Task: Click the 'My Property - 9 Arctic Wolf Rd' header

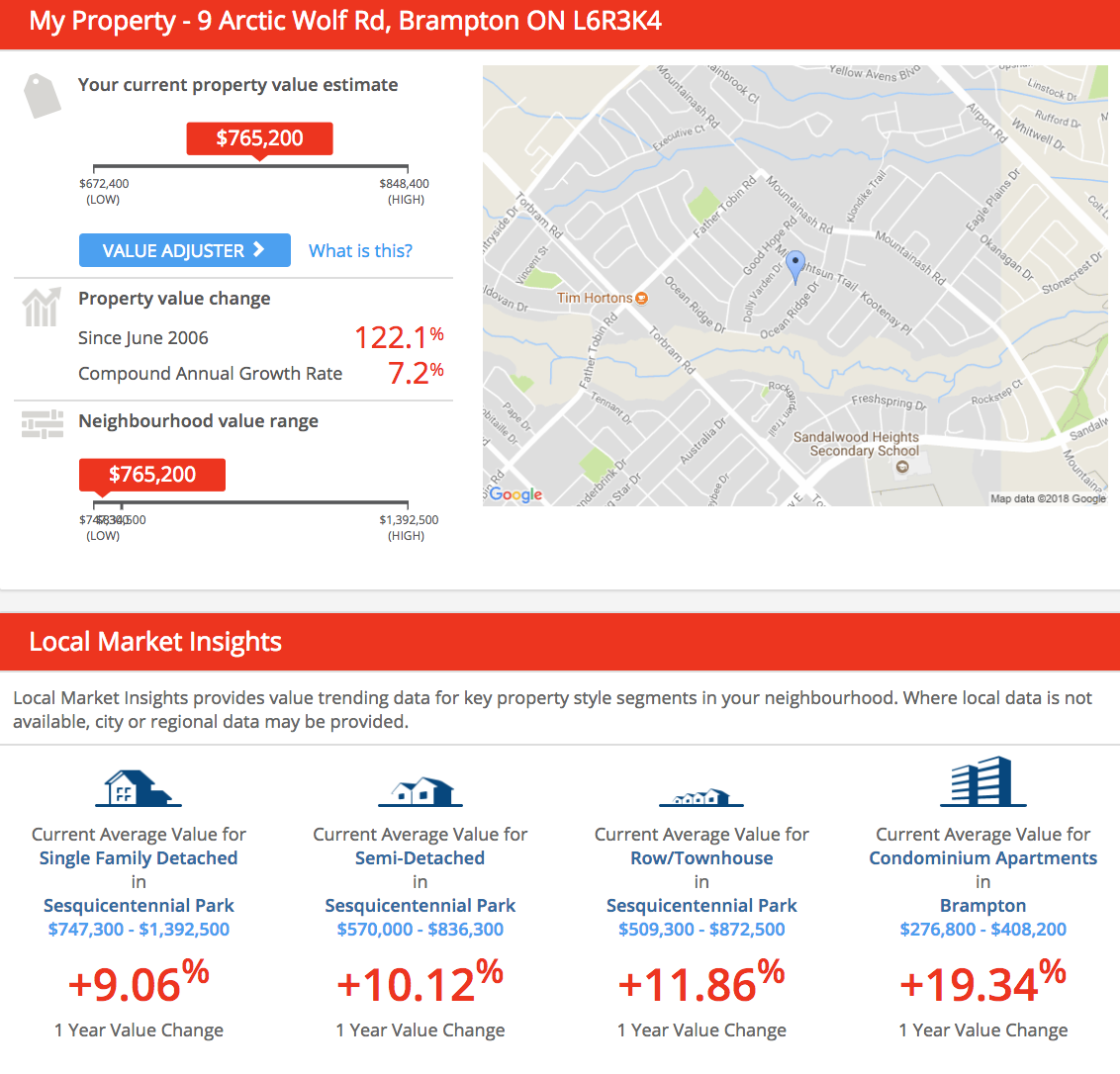Action: tap(345, 21)
